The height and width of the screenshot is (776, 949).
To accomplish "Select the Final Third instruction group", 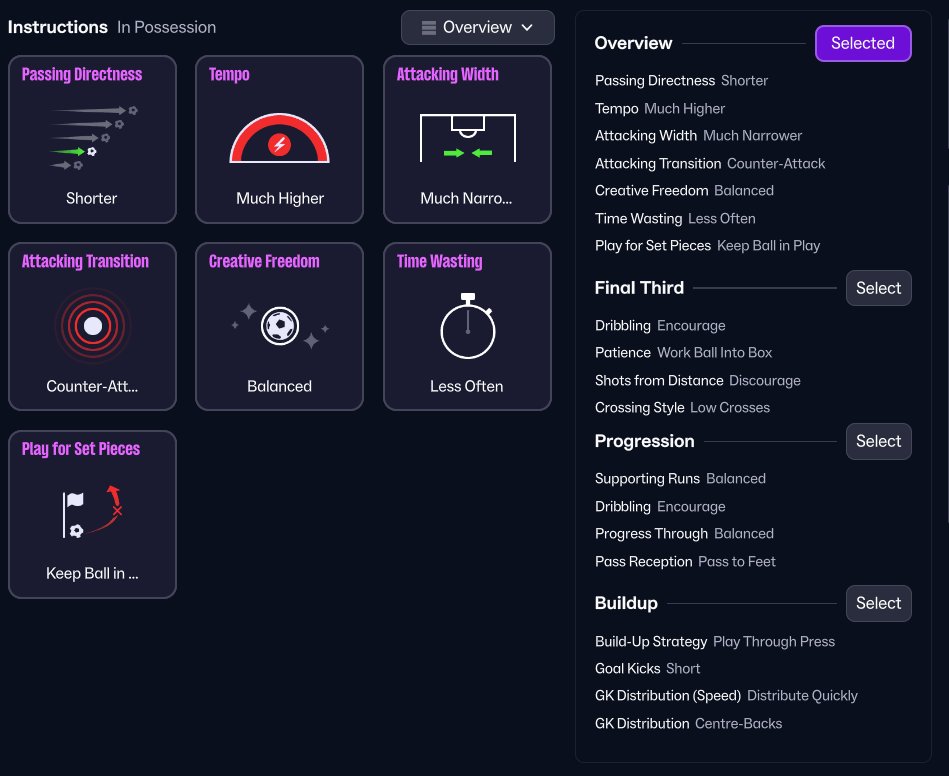I will pos(878,288).
